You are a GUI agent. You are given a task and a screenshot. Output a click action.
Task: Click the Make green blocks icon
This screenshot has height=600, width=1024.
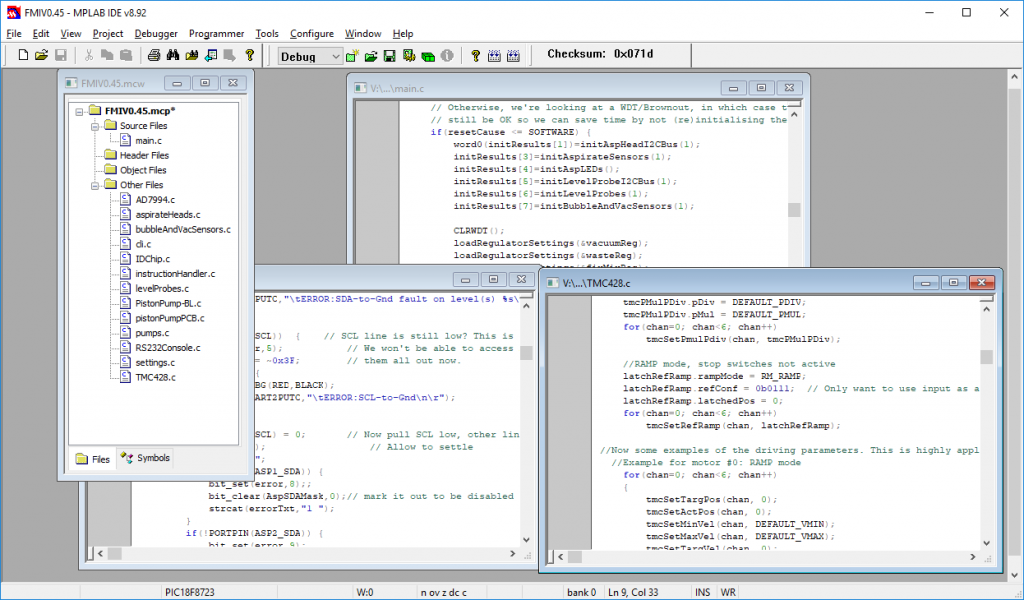click(427, 56)
